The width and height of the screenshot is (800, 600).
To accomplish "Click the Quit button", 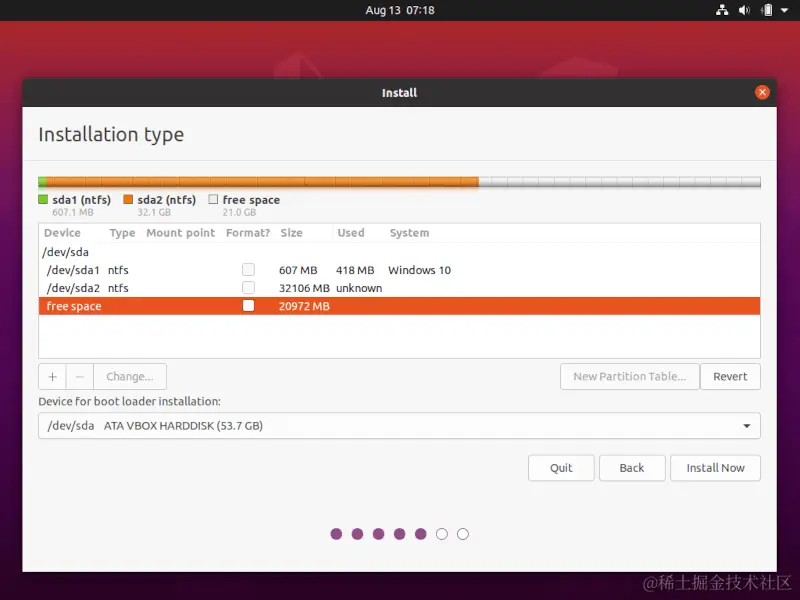I will point(561,468).
